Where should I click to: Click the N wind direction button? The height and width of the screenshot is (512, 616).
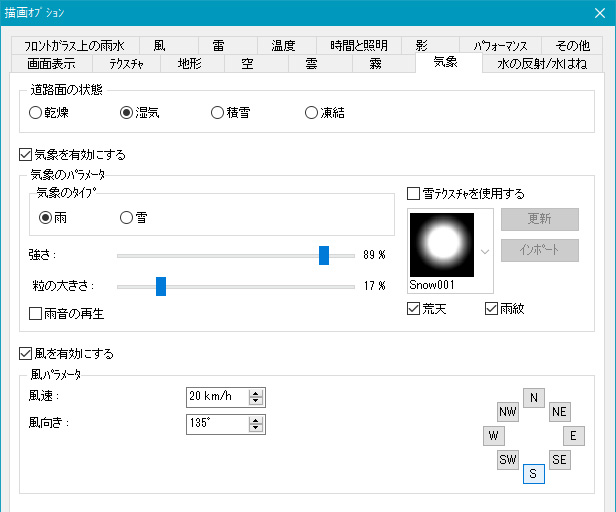(534, 398)
